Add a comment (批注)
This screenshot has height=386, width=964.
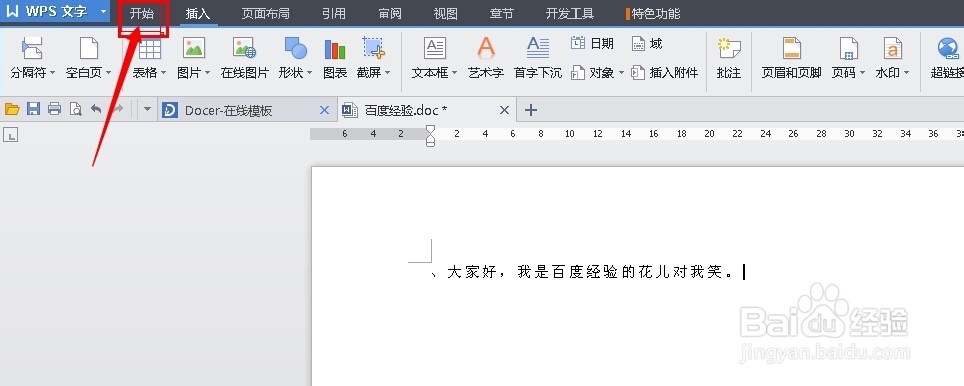click(729, 58)
